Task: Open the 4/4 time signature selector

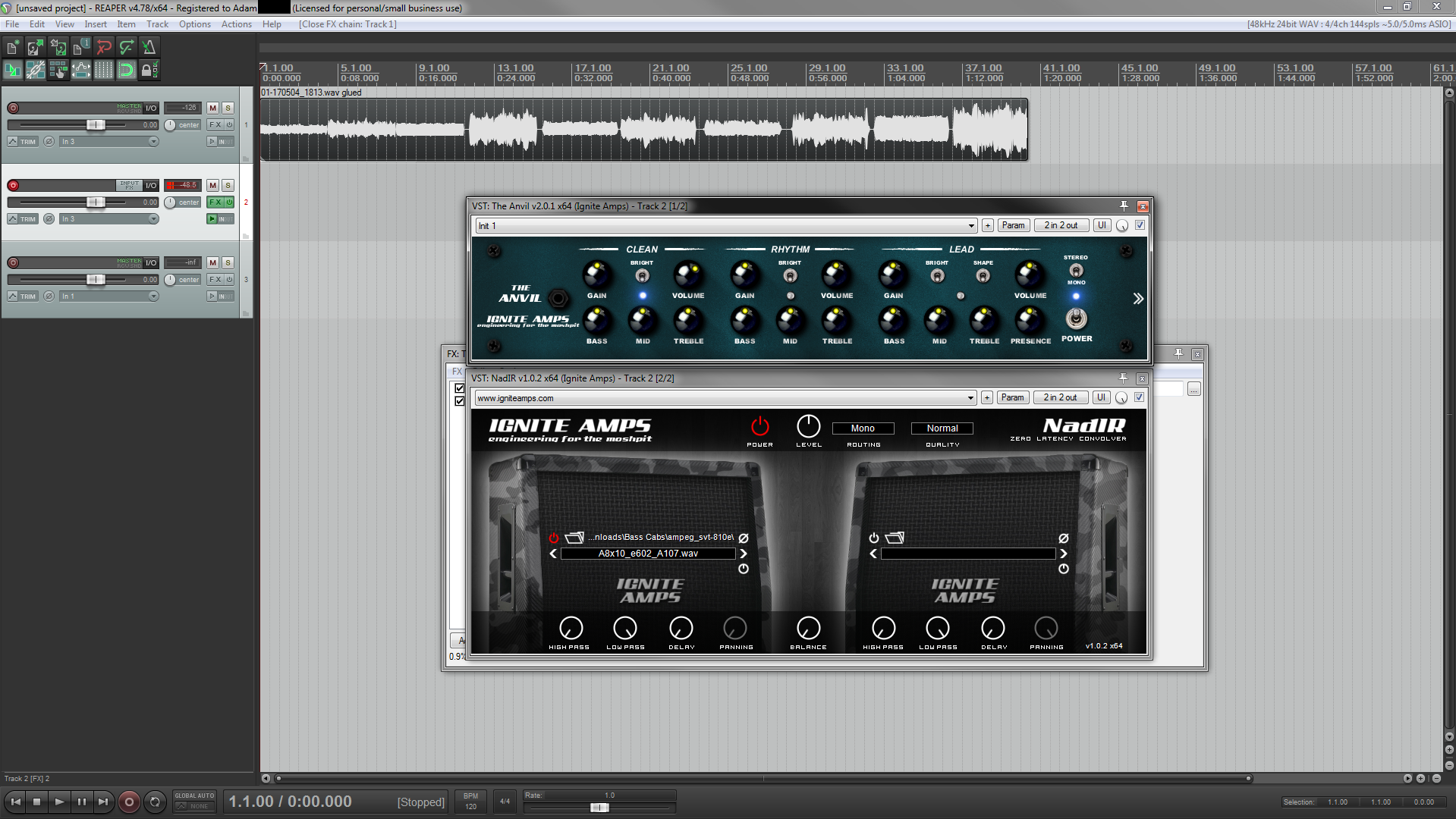Action: click(x=505, y=802)
